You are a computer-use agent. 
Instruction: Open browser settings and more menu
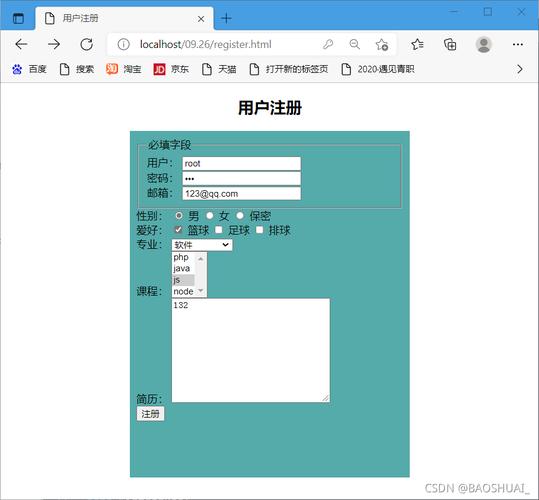518,44
